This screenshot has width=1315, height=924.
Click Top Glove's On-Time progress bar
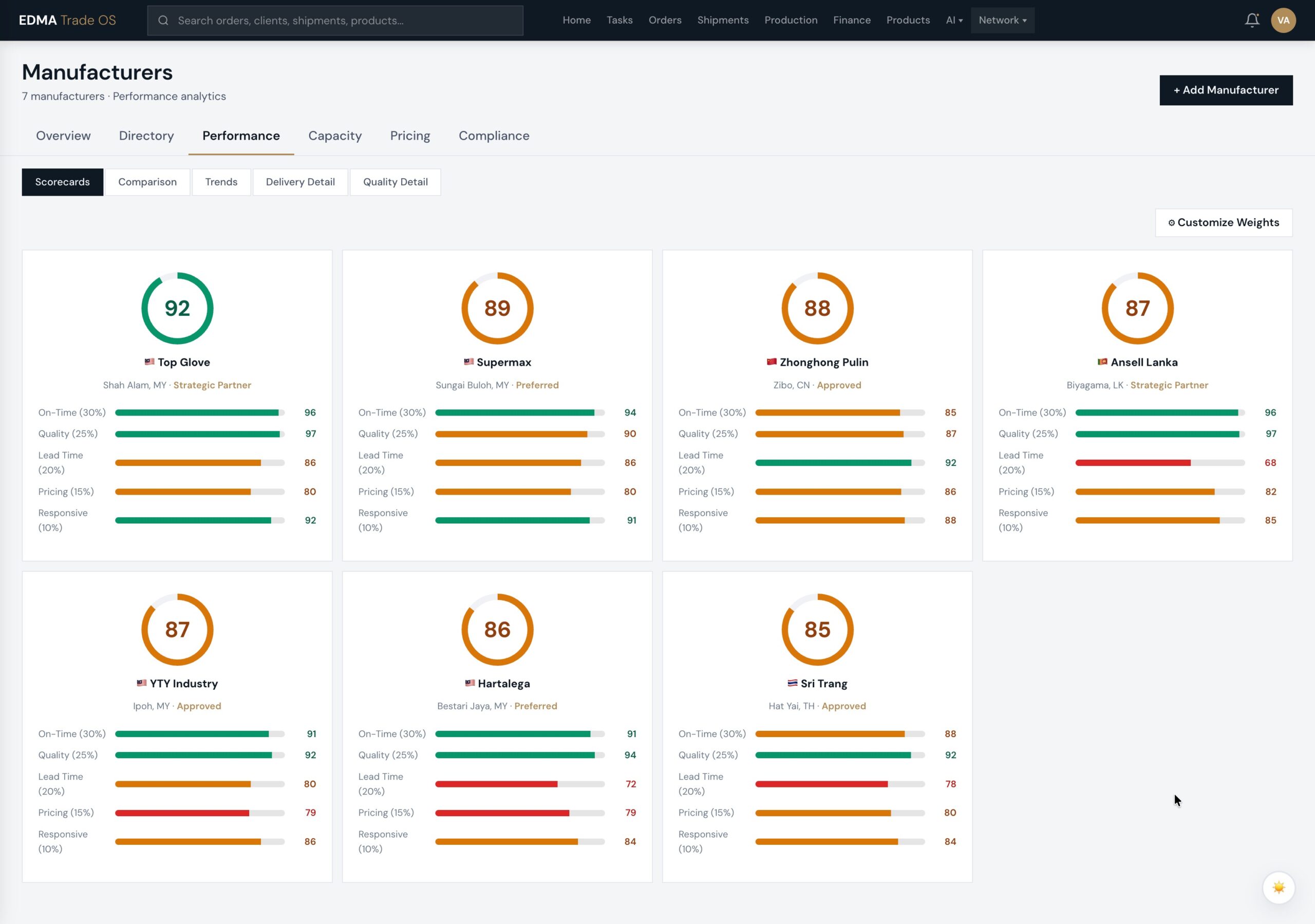199,412
